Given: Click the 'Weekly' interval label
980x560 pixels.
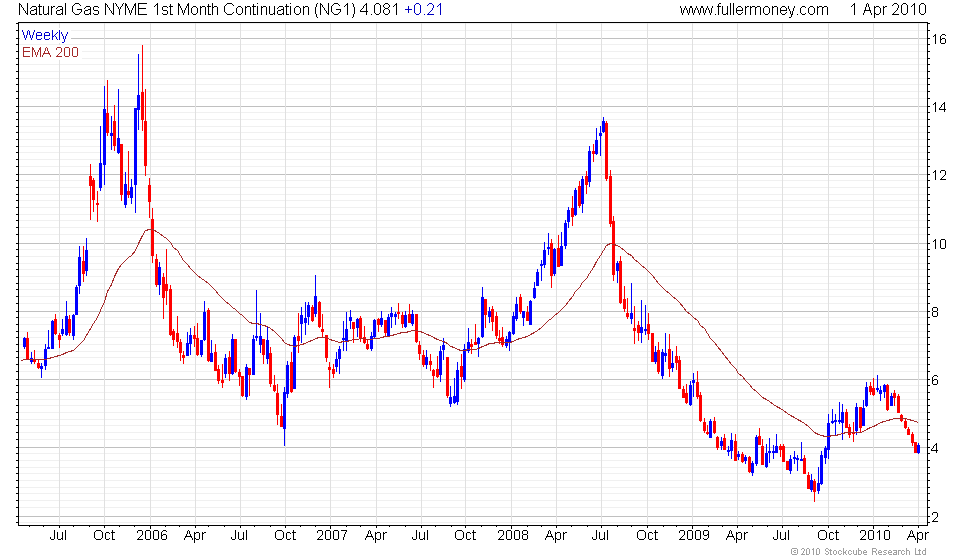Looking at the screenshot, I should point(45,36).
